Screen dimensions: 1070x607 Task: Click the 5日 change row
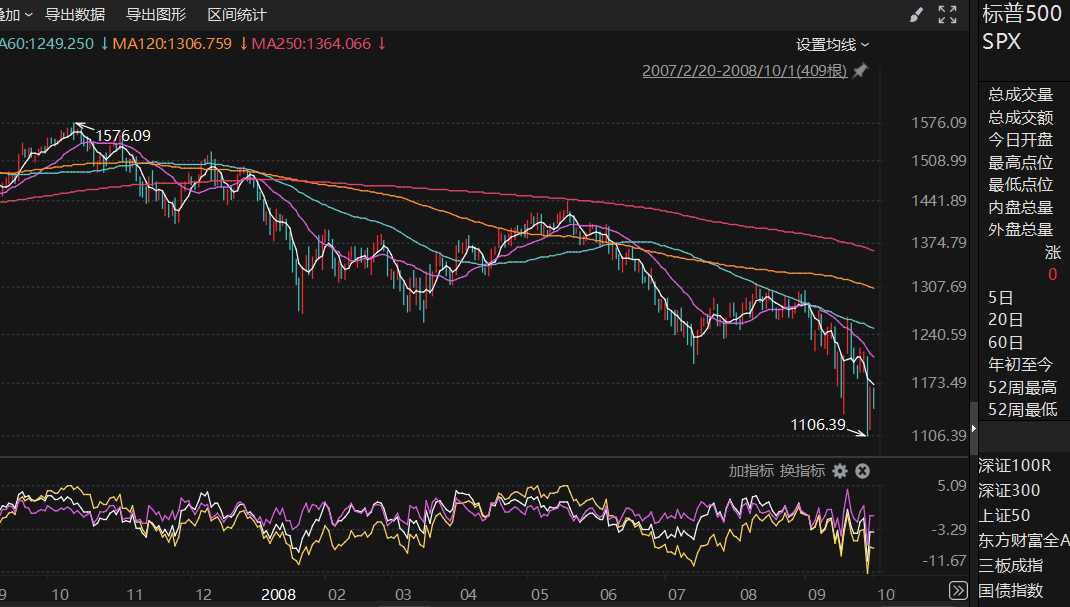point(1000,298)
